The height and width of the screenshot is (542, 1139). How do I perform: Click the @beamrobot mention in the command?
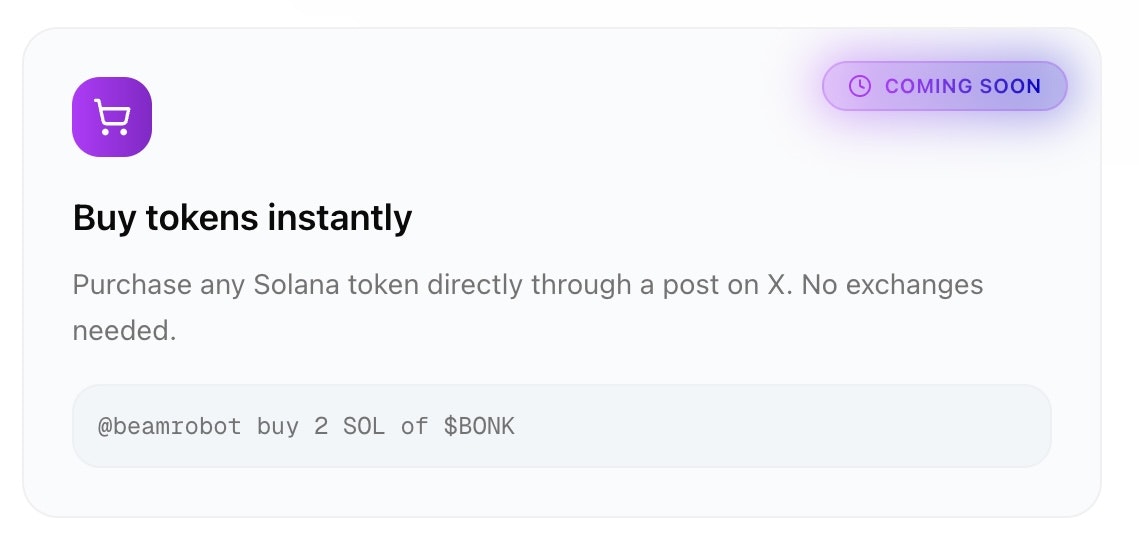pos(169,427)
